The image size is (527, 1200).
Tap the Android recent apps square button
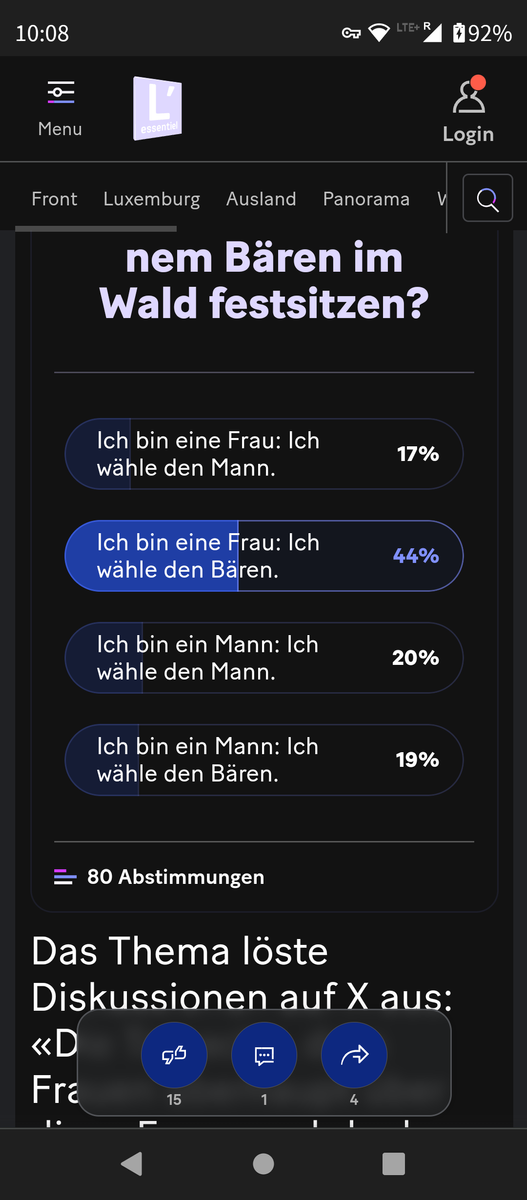point(394,1163)
